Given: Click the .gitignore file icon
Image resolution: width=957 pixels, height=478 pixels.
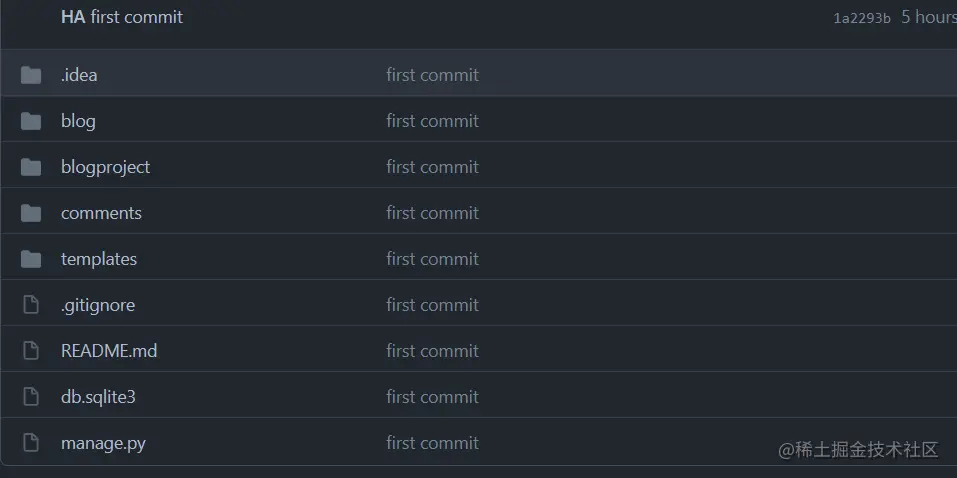Looking at the screenshot, I should tap(31, 305).
